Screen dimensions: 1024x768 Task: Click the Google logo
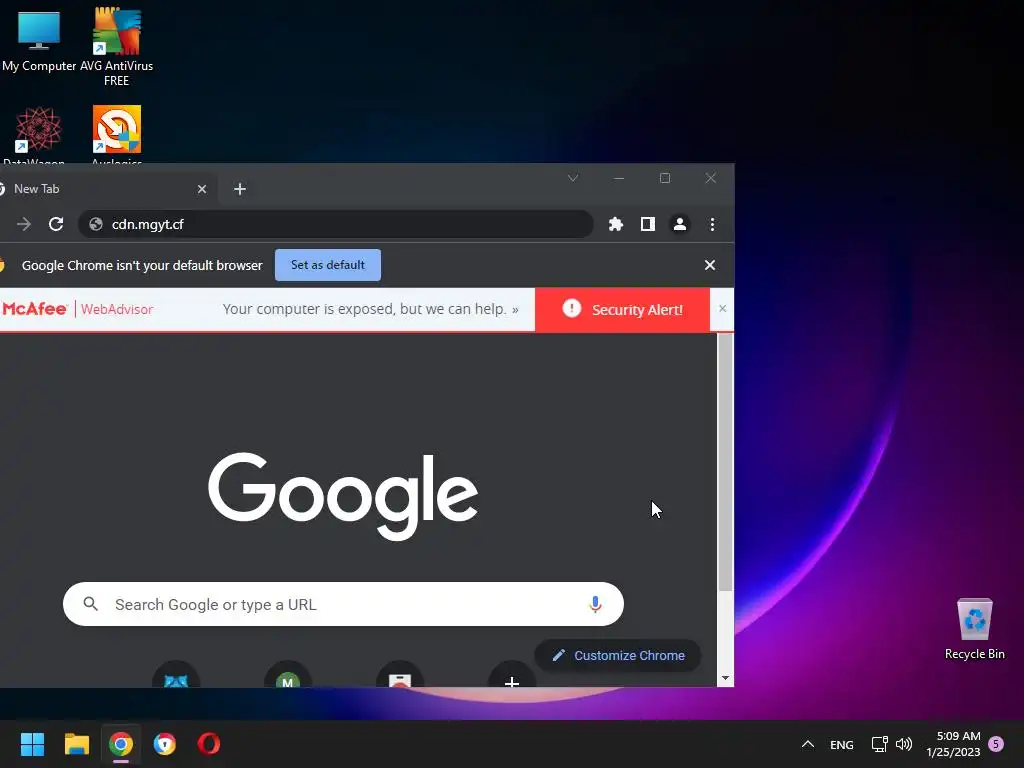tap(343, 496)
